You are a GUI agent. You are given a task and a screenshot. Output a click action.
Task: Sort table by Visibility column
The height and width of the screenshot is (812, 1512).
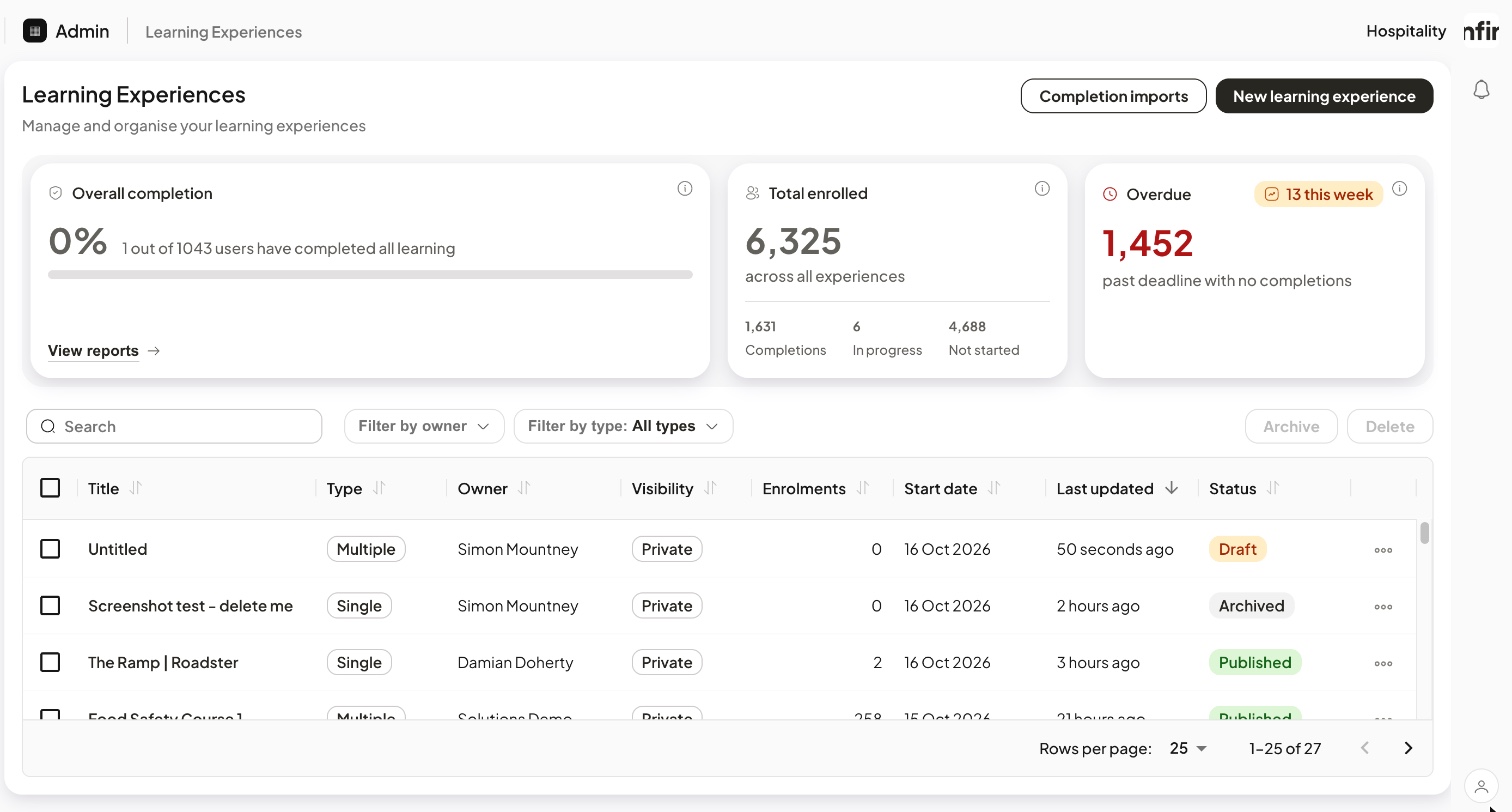point(710,488)
